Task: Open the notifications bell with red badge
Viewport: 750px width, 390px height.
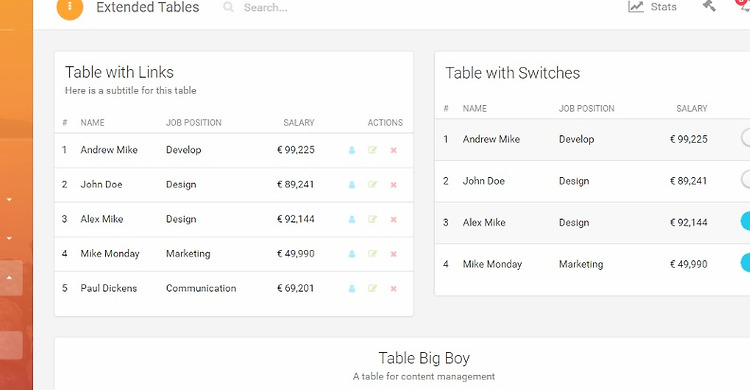Action: tap(744, 5)
